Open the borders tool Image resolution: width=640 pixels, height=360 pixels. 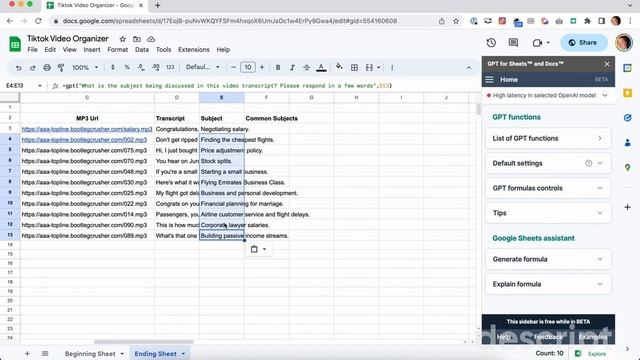[354, 68]
